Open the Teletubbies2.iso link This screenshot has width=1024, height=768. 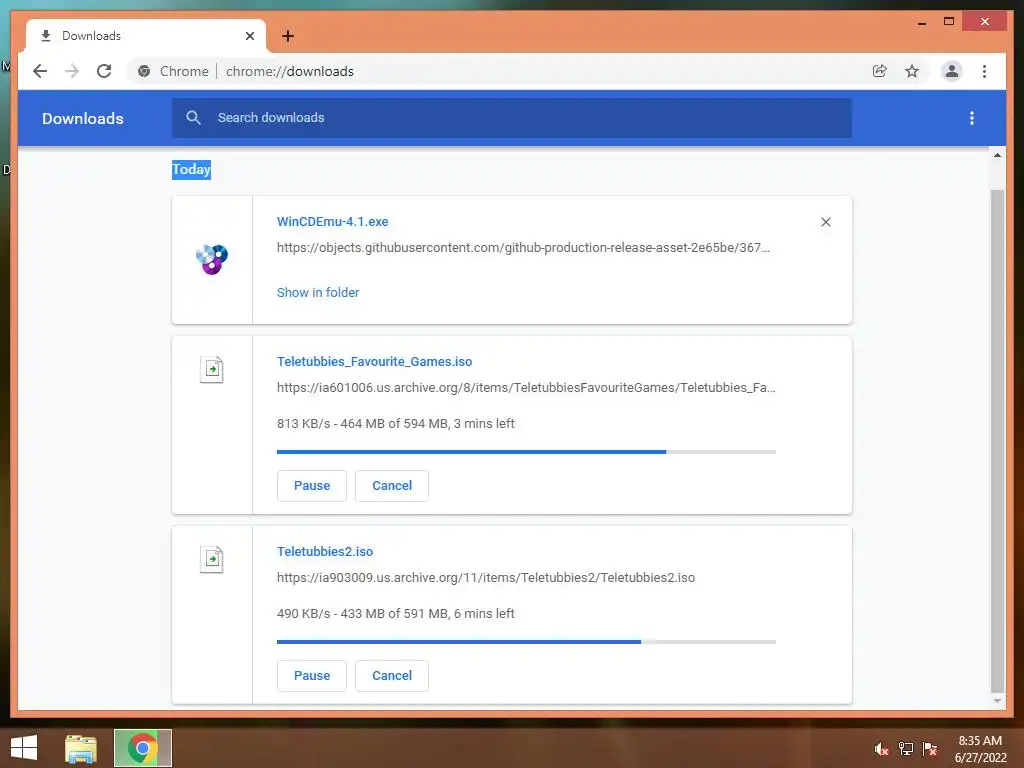pos(325,552)
